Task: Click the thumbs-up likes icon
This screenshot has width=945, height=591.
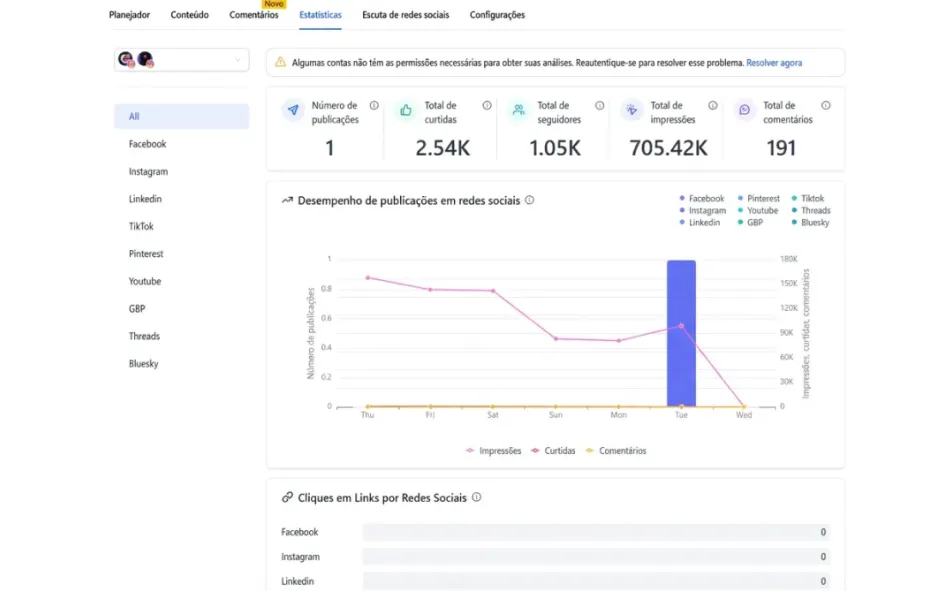Action: pos(406,110)
